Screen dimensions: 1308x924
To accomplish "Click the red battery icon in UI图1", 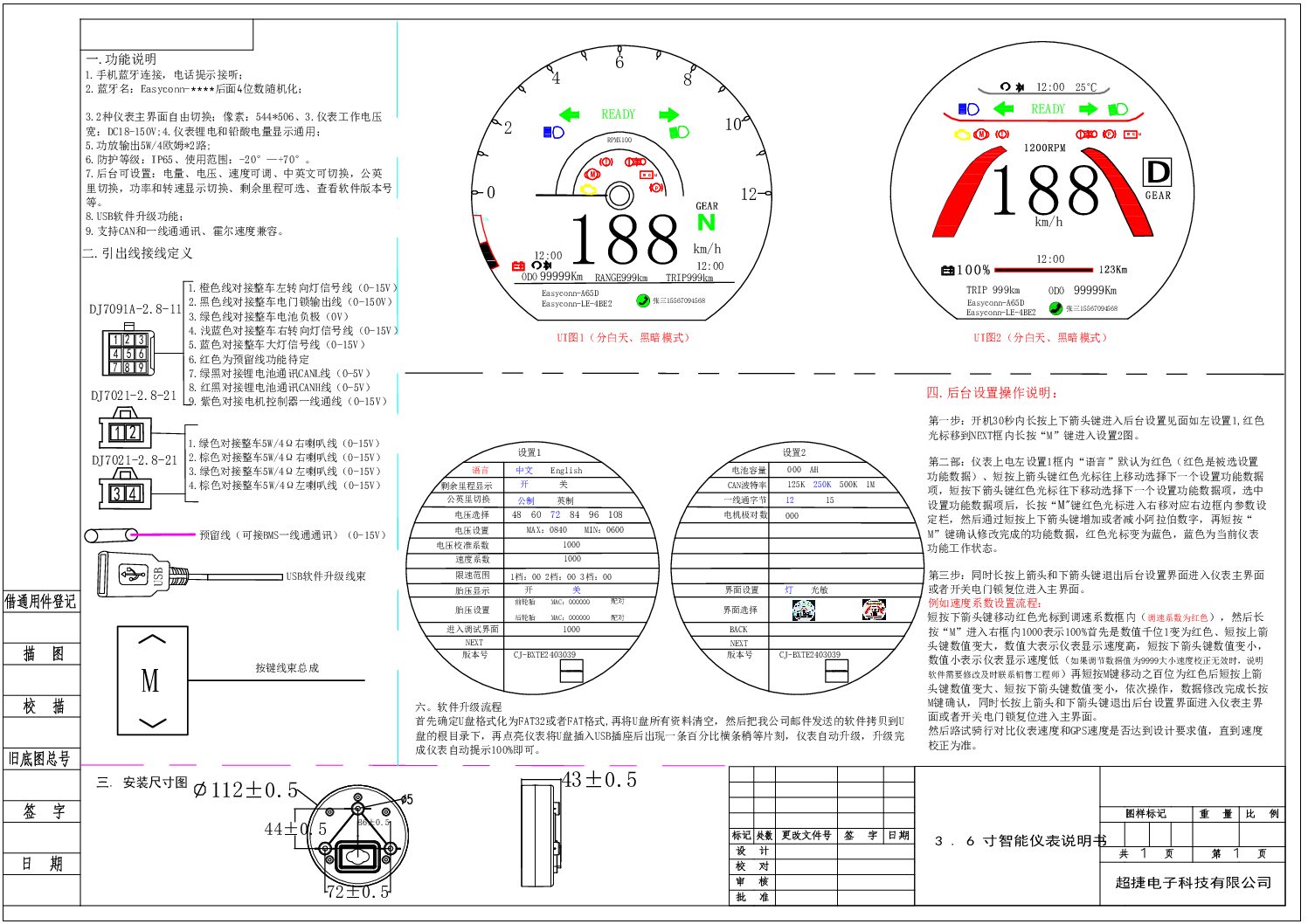I will click(518, 265).
